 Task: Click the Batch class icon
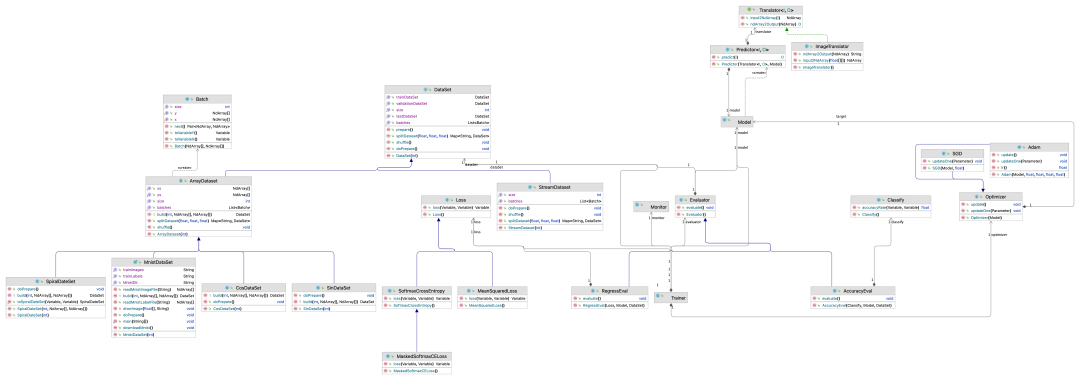click(187, 99)
